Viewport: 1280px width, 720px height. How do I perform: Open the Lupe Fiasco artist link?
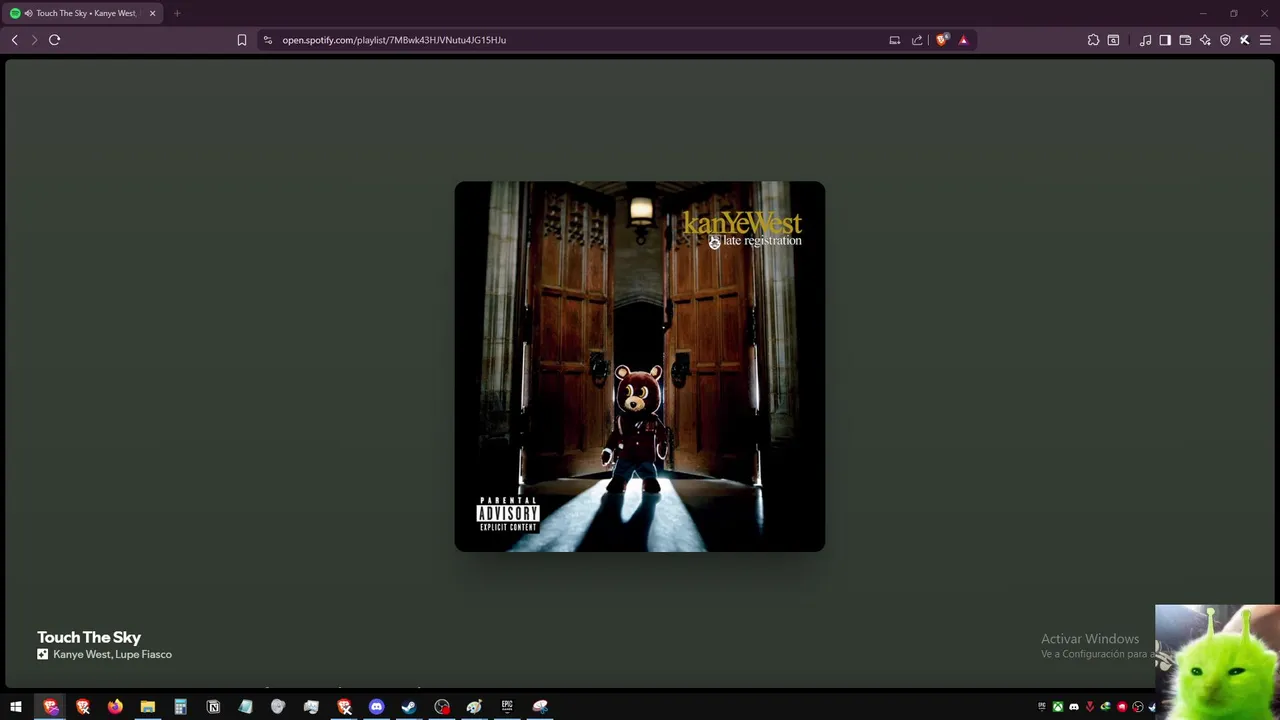coord(143,654)
